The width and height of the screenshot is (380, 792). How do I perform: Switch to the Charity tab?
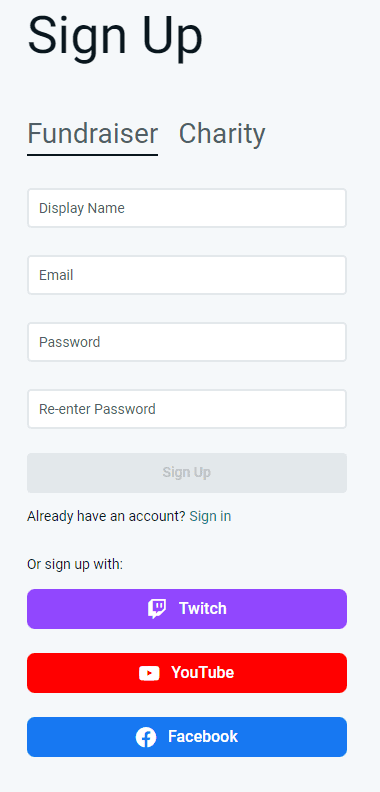coord(222,133)
